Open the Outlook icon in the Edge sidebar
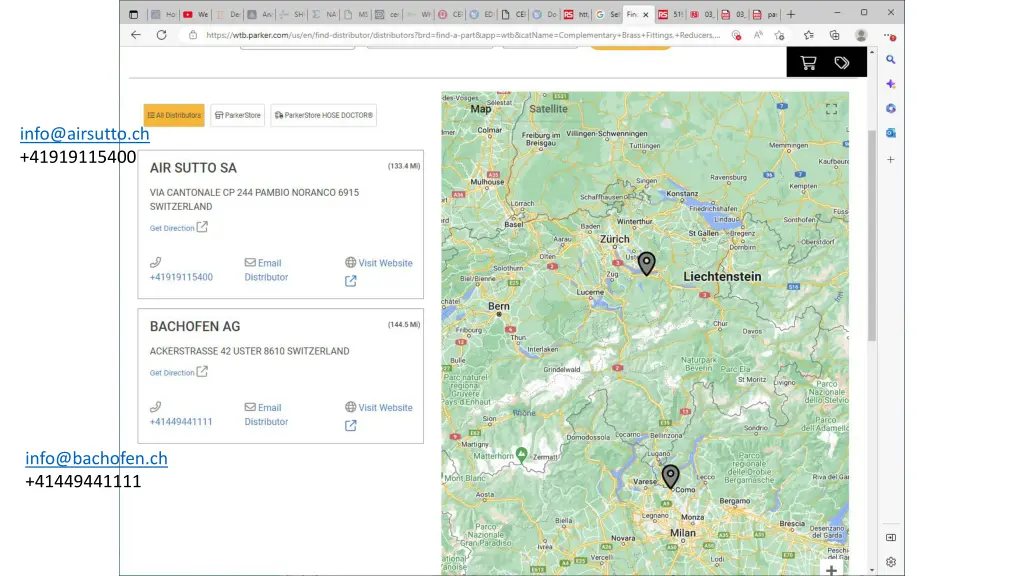Image resolution: width=1024 pixels, height=576 pixels. 891,133
